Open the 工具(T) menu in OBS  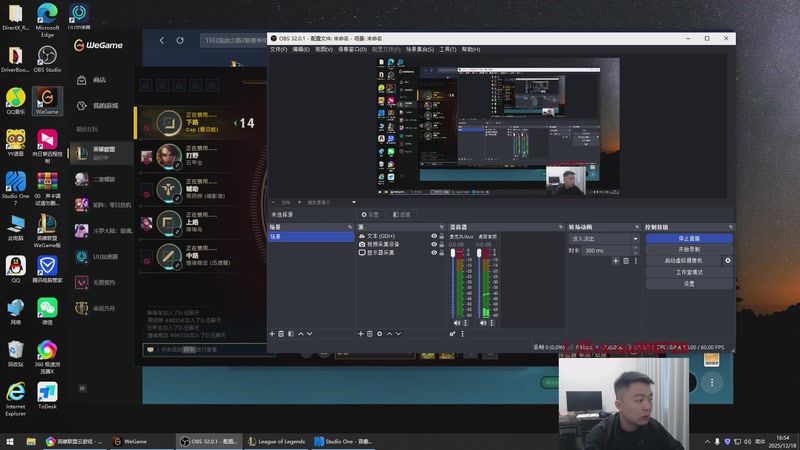[x=448, y=49]
